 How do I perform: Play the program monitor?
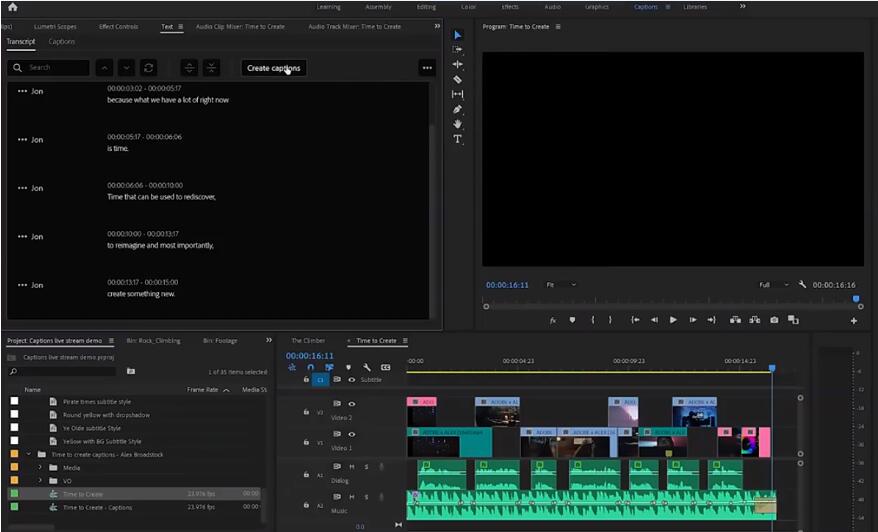click(673, 320)
